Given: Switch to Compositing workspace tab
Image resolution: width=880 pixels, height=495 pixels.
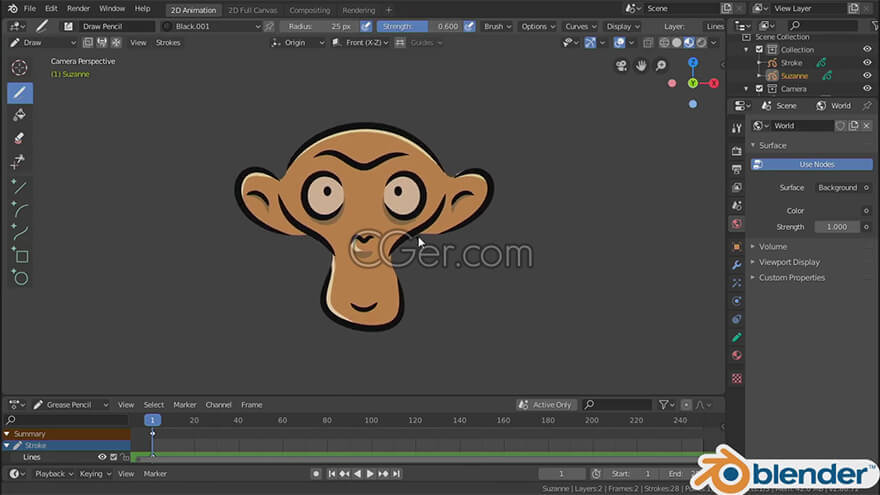Looking at the screenshot, I should pyautogui.click(x=310, y=10).
